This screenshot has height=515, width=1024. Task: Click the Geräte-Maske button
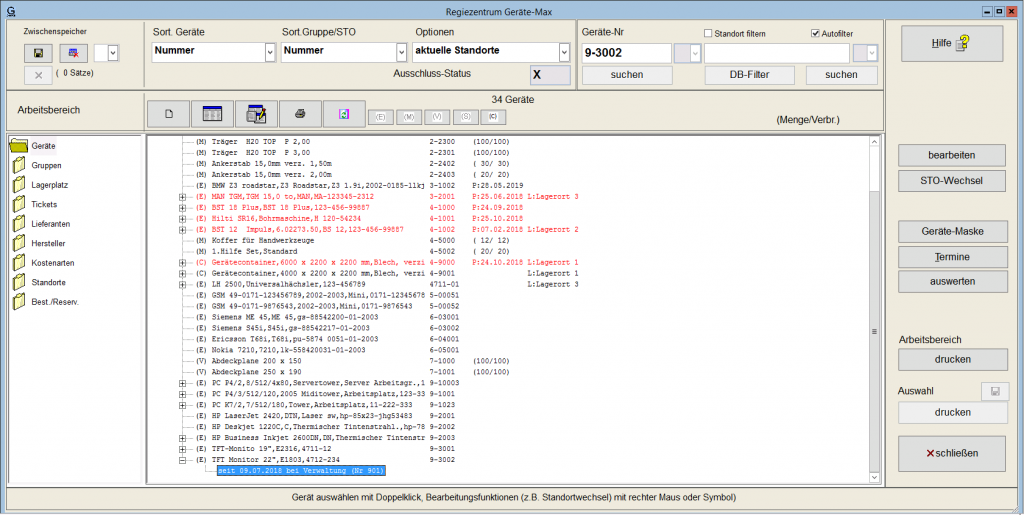[x=952, y=231]
